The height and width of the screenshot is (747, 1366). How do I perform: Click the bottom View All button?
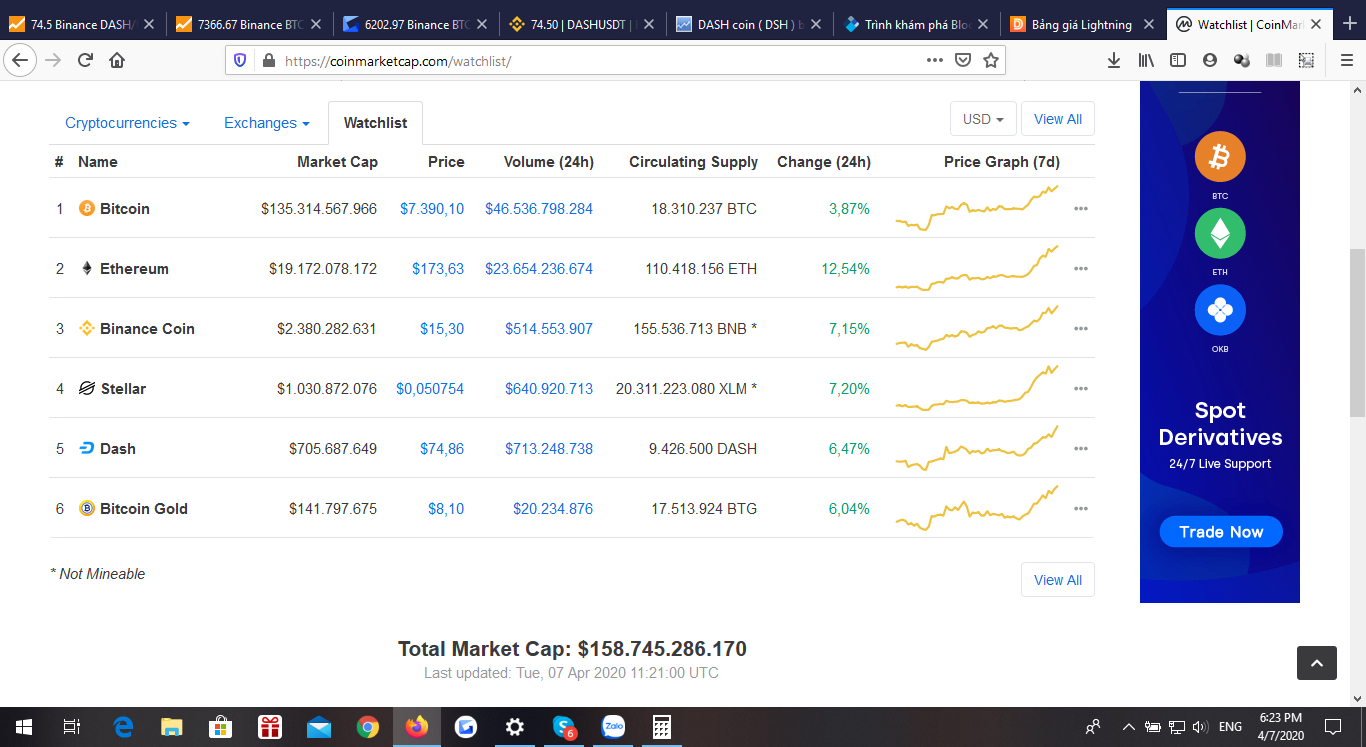[x=1057, y=580]
